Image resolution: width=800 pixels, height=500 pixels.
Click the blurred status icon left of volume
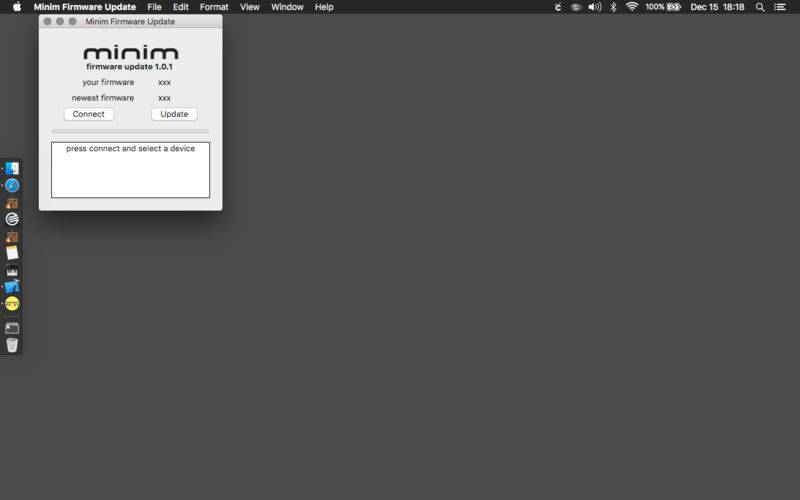tap(576, 7)
